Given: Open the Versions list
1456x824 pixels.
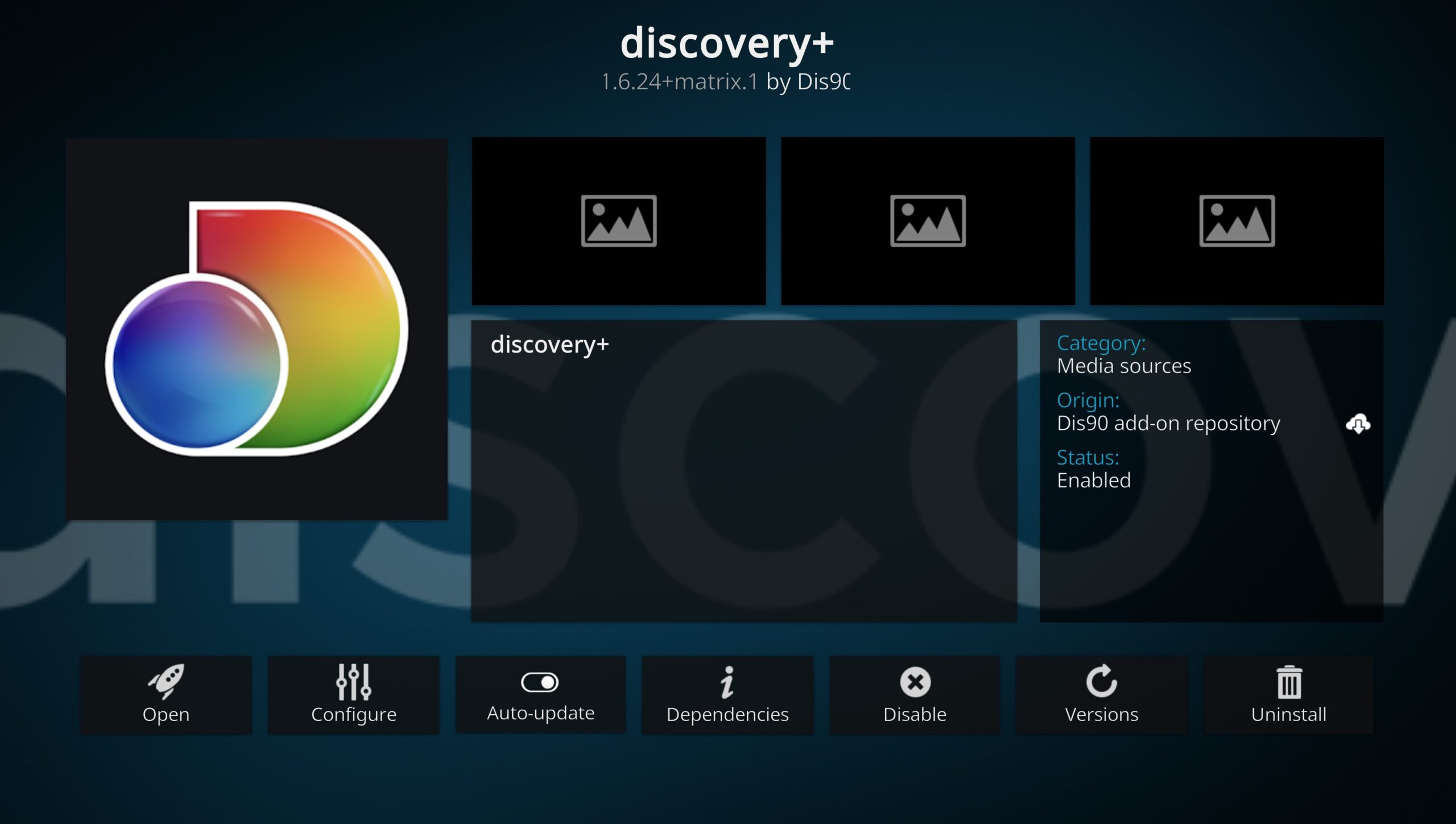Looking at the screenshot, I should point(1102,694).
